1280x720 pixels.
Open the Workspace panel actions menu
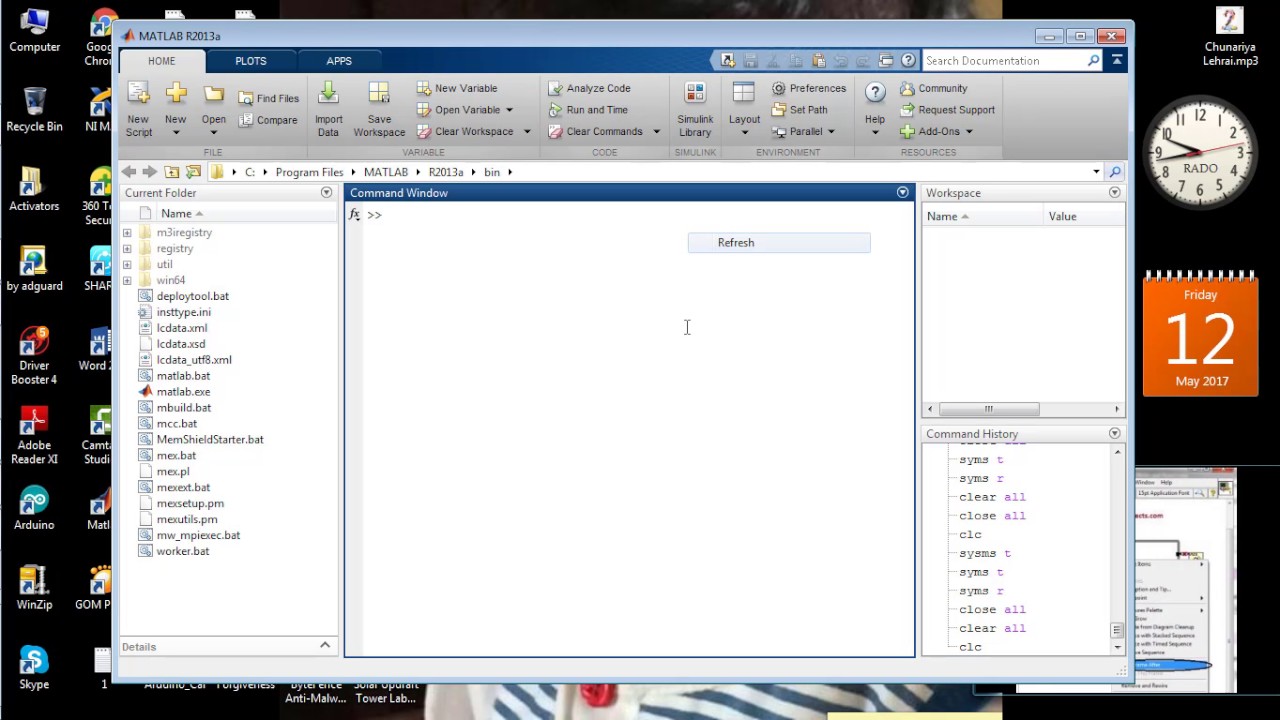click(x=1115, y=192)
